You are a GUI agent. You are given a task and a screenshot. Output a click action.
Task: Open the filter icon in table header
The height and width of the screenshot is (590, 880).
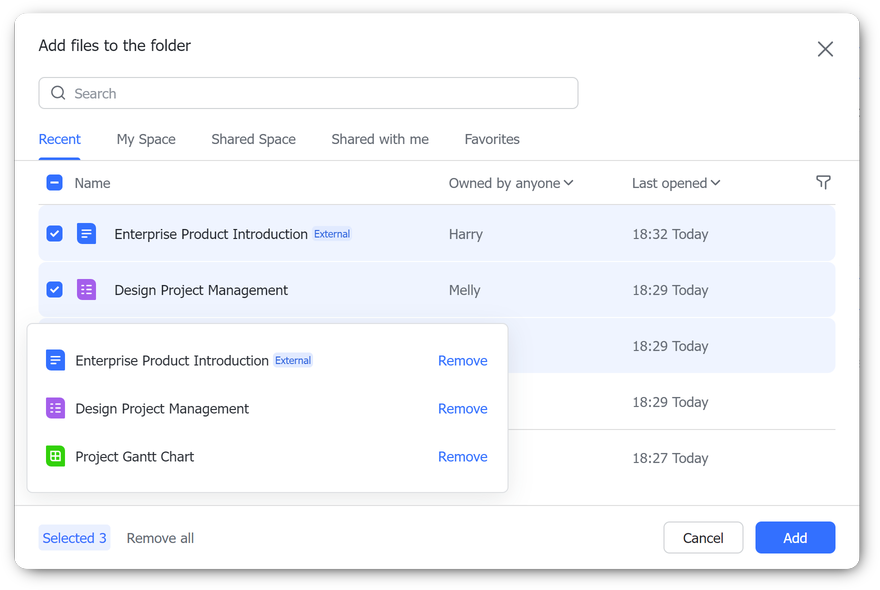coord(823,183)
